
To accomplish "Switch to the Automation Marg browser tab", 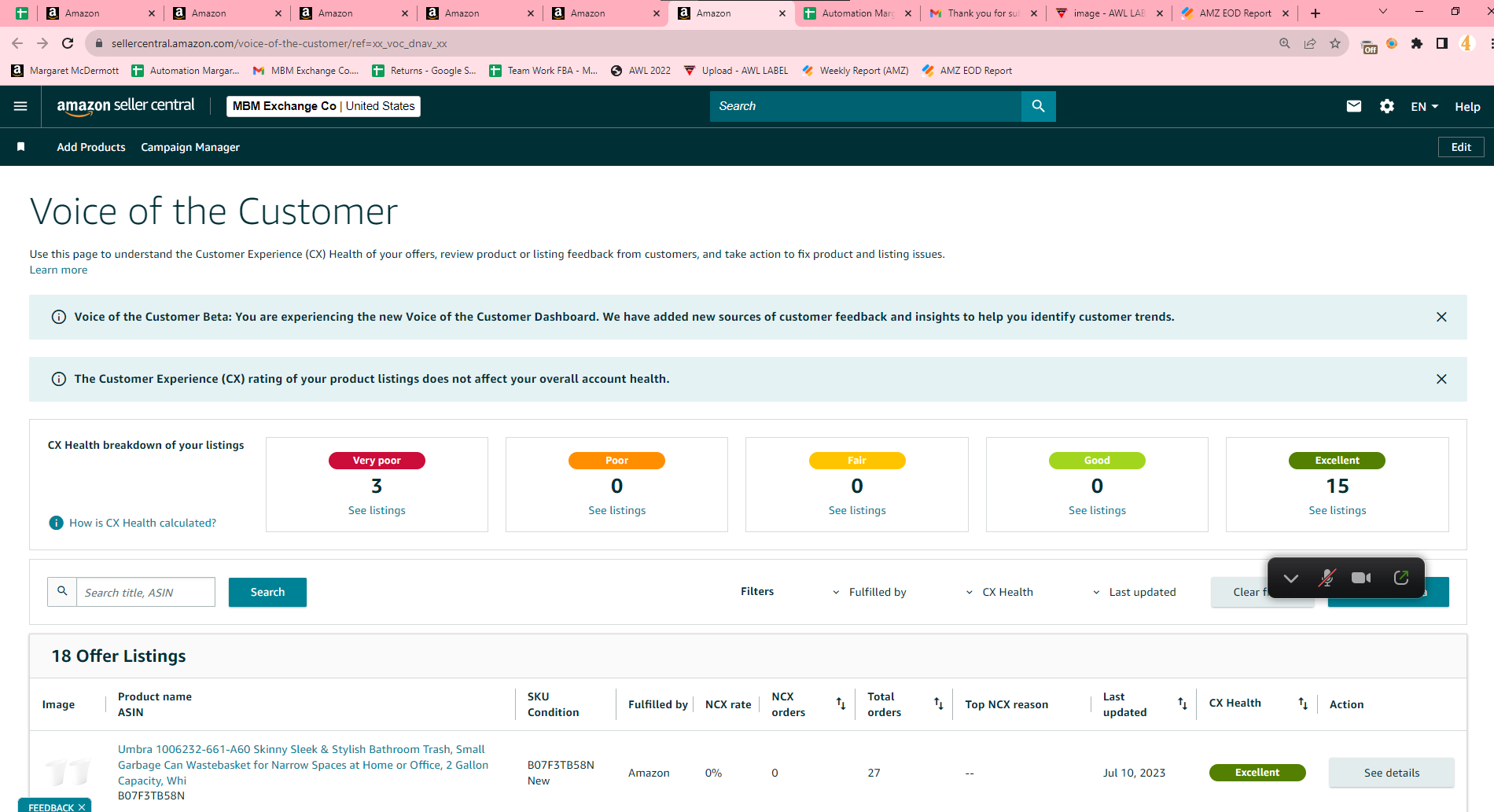I will (x=857, y=13).
